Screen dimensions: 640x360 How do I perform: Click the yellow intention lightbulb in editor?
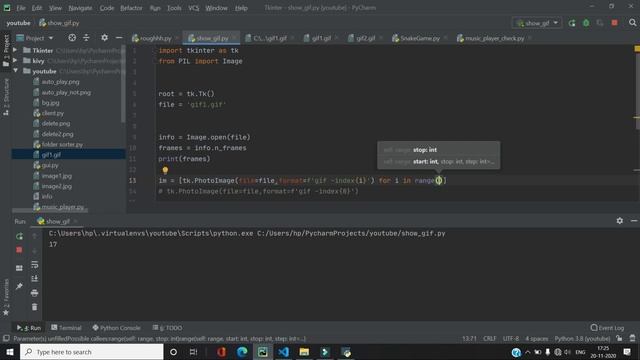pyautogui.click(x=165, y=170)
